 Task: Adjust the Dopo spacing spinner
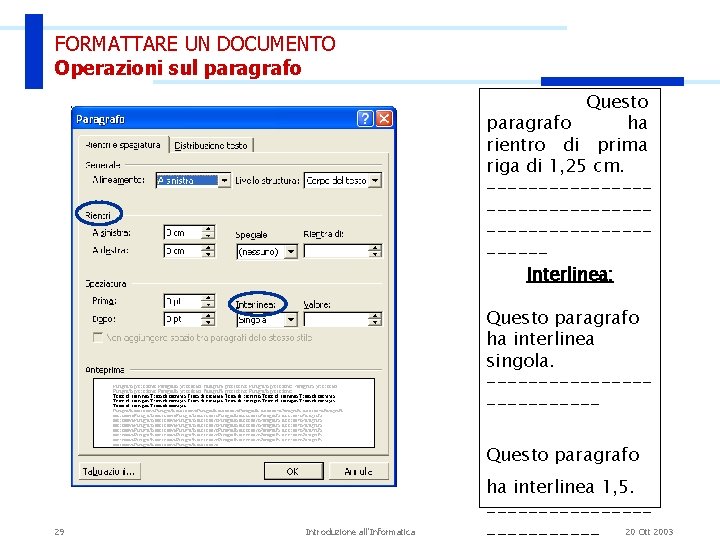(208, 319)
